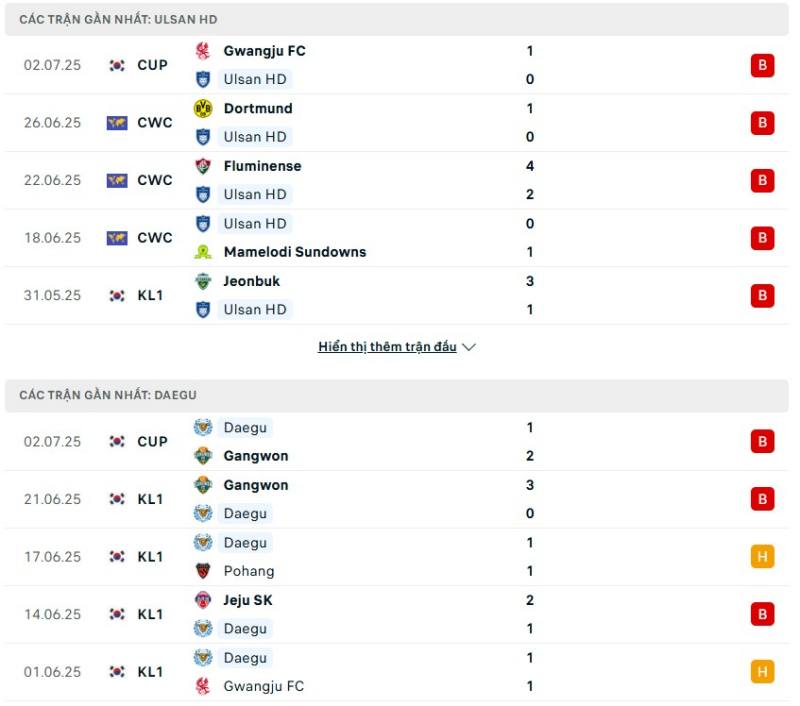
Task: Click the 'Các trận gần nhất: Ulsan HD' section header
Action: 398,20
